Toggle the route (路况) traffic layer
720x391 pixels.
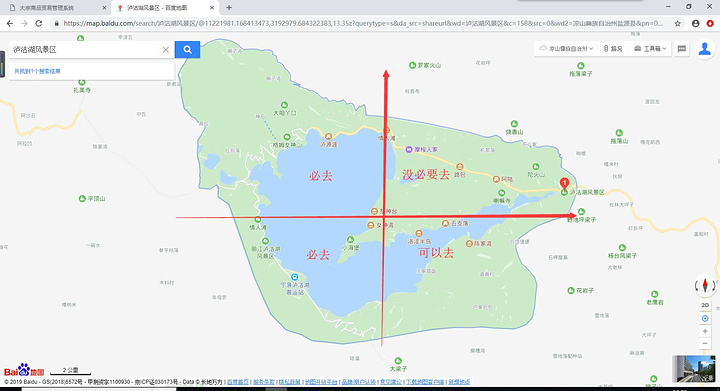pos(613,49)
